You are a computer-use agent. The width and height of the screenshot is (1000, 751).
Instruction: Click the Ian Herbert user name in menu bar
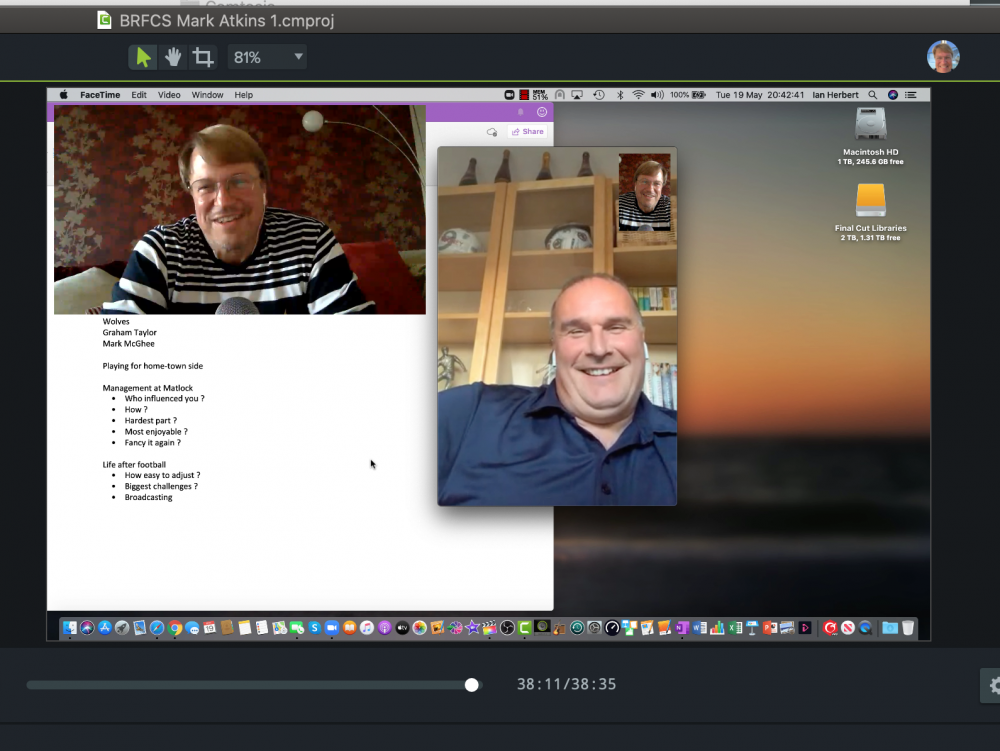pos(835,95)
